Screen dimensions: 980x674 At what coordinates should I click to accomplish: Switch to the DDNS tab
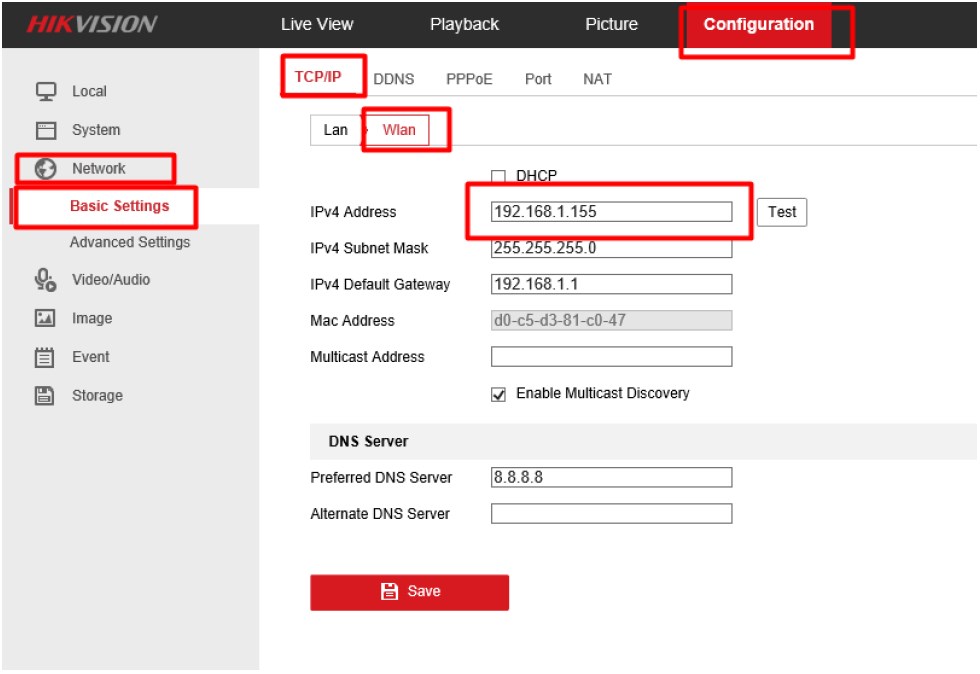393,79
